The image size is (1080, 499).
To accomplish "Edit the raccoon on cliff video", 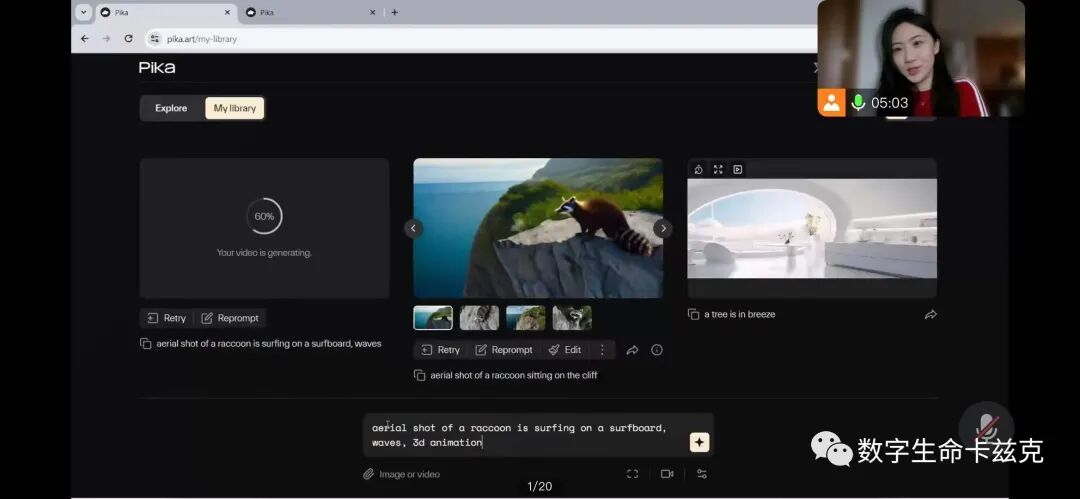I will coord(565,349).
